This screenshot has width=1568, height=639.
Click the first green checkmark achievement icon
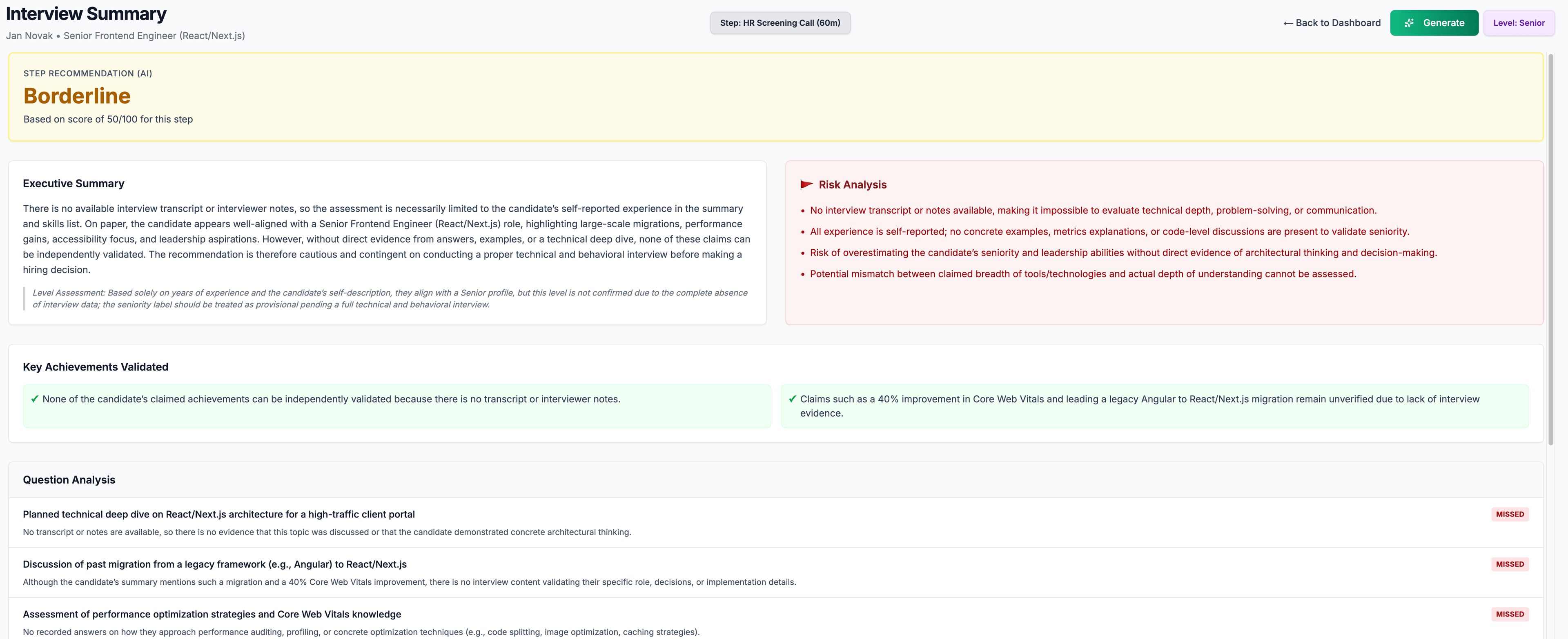point(35,399)
